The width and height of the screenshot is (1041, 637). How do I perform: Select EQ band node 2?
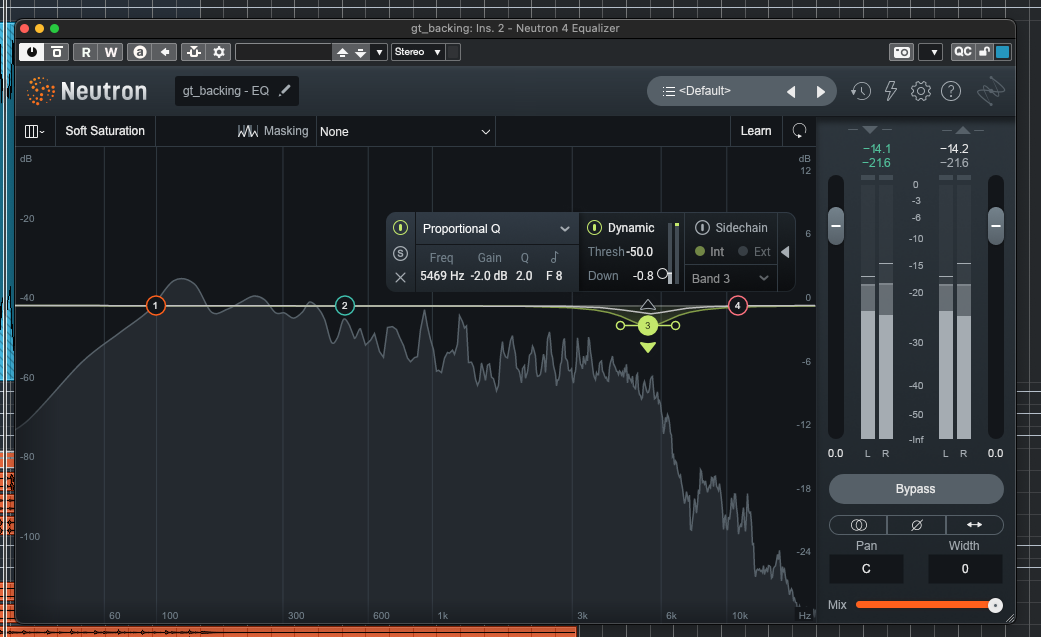[x=345, y=306]
